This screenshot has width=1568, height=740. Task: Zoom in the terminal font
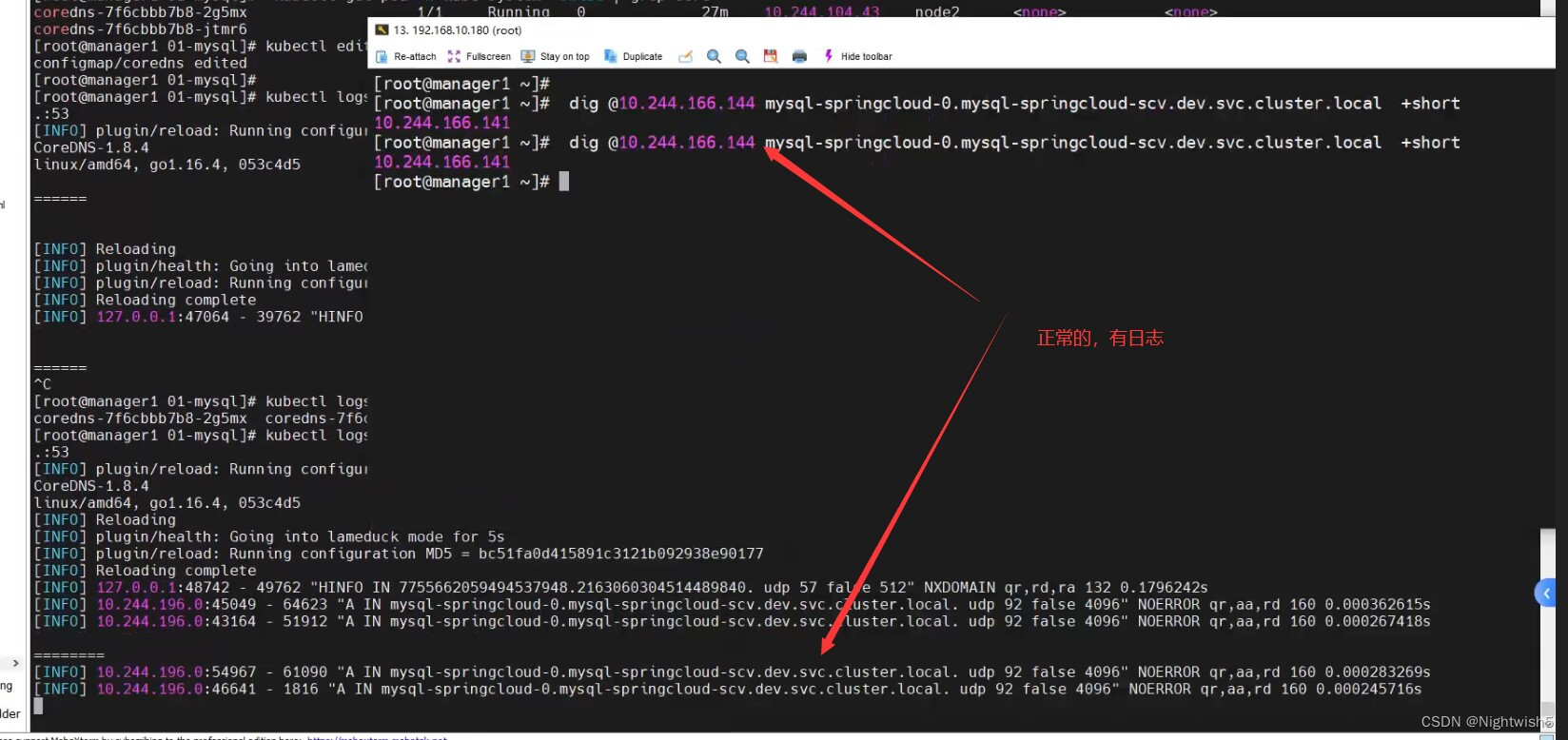[x=714, y=56]
